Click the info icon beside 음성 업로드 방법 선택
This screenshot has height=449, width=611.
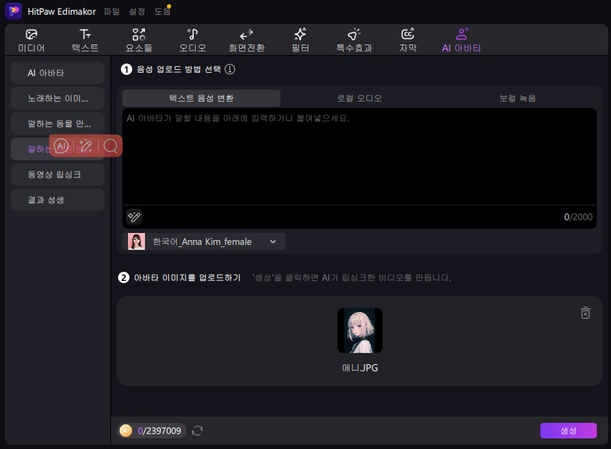tap(230, 69)
